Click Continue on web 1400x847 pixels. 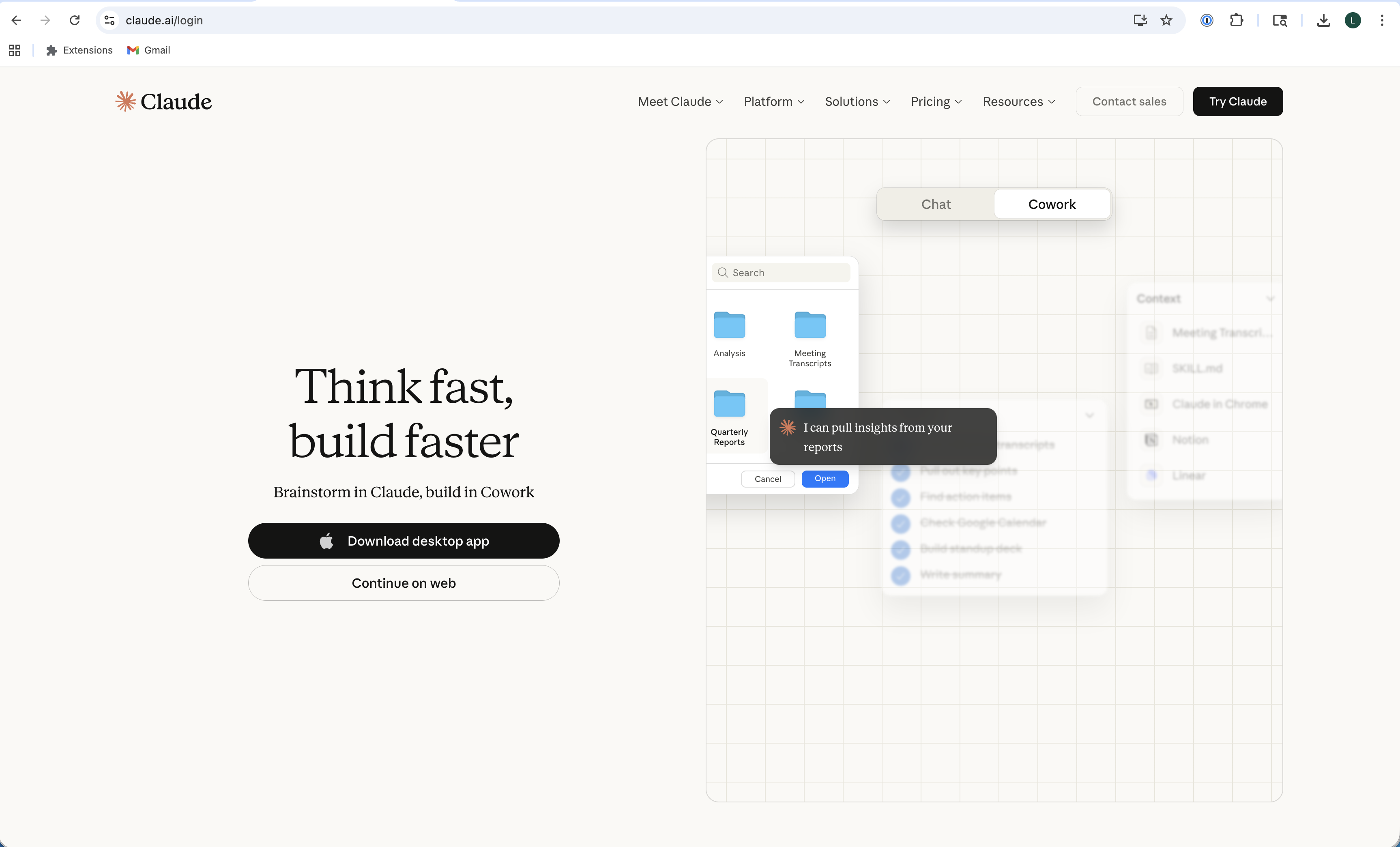404,583
